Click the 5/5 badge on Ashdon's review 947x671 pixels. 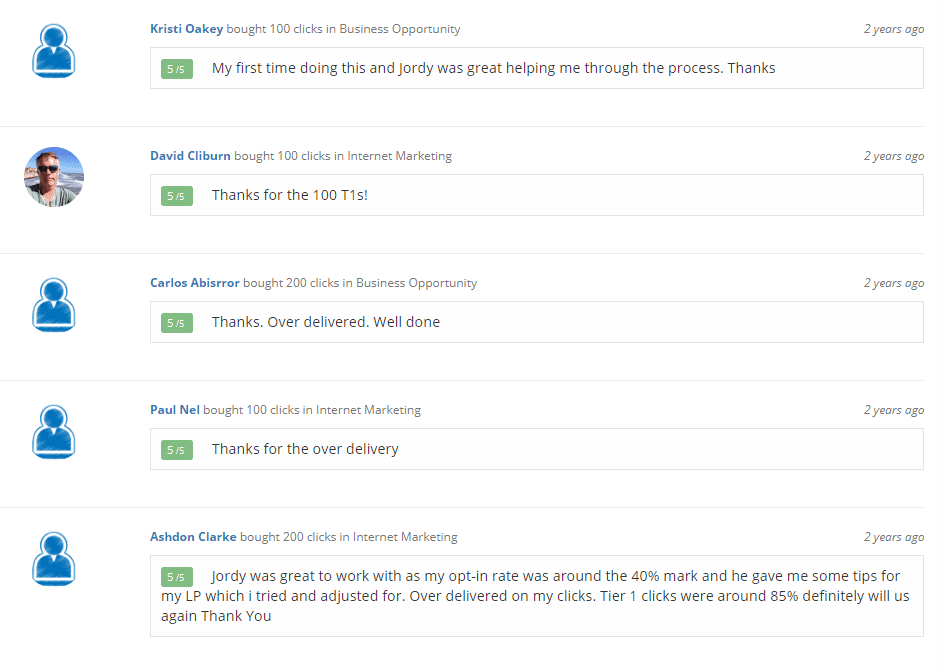(x=176, y=577)
